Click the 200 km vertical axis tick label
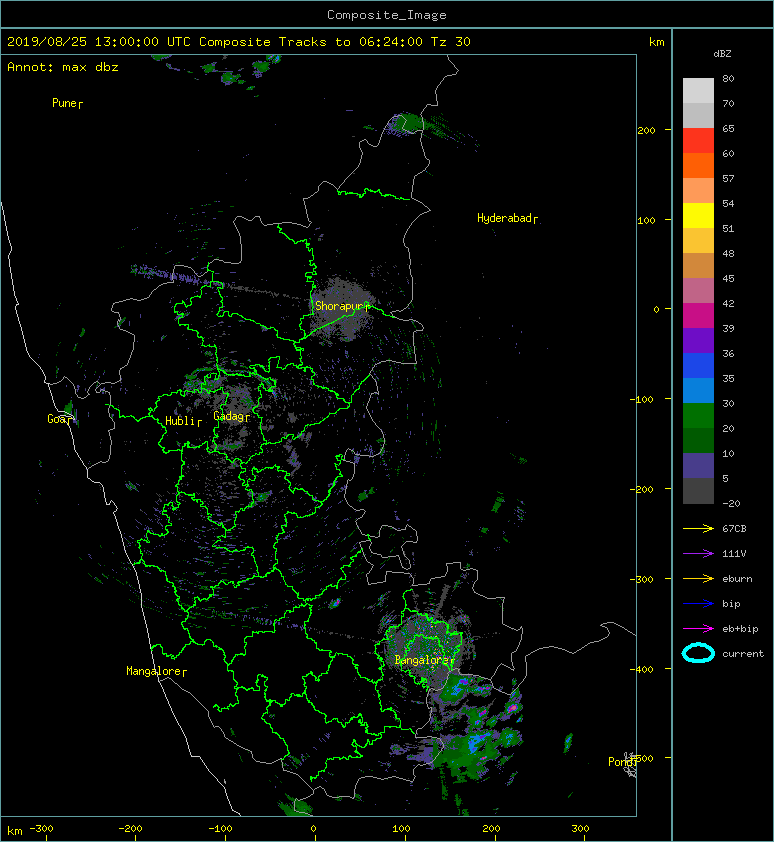 point(646,130)
